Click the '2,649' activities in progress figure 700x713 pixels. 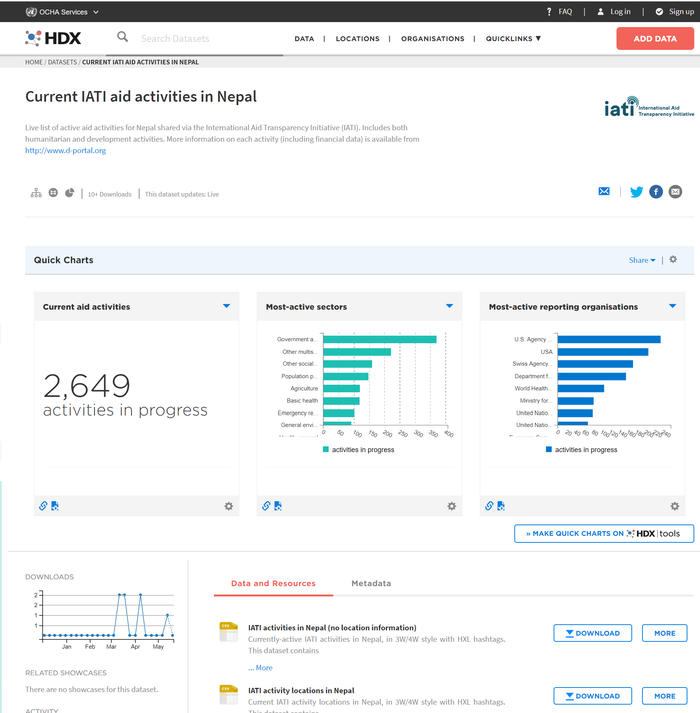(86, 386)
